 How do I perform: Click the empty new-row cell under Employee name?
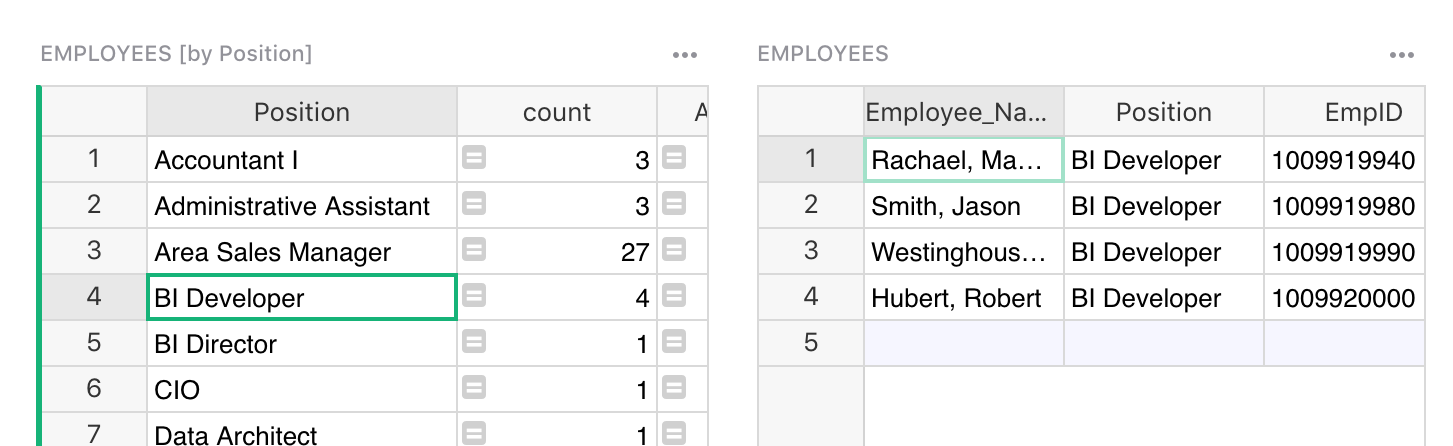pyautogui.click(x=962, y=343)
